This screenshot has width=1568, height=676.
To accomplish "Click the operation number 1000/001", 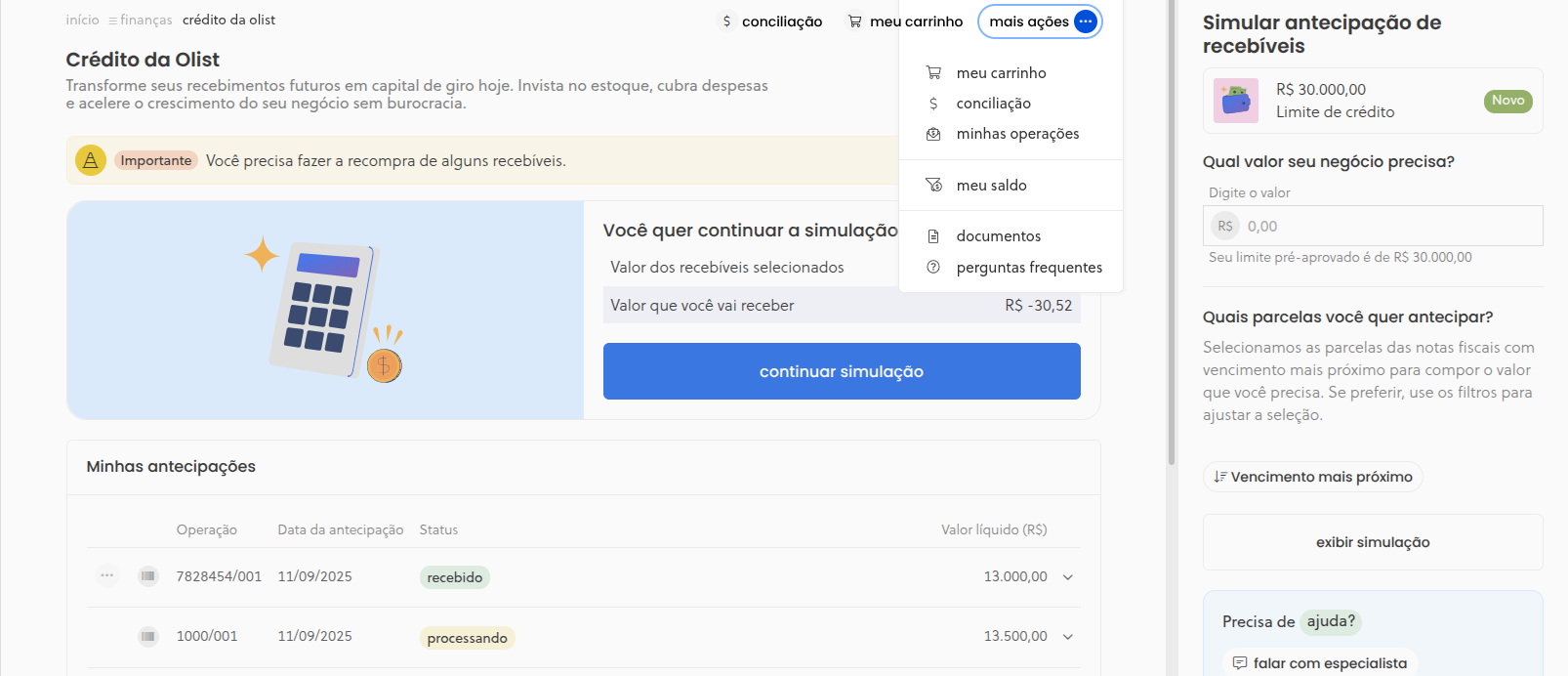I will tap(207, 636).
